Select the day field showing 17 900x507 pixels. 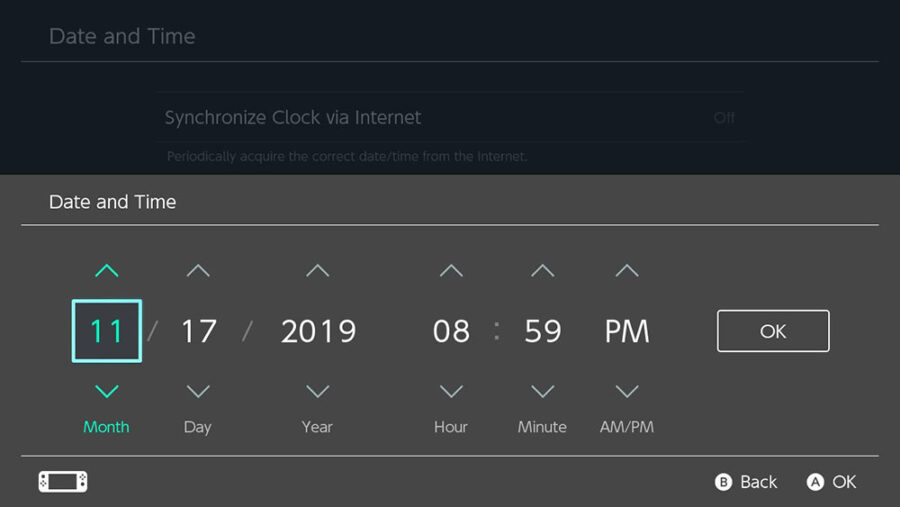click(198, 331)
